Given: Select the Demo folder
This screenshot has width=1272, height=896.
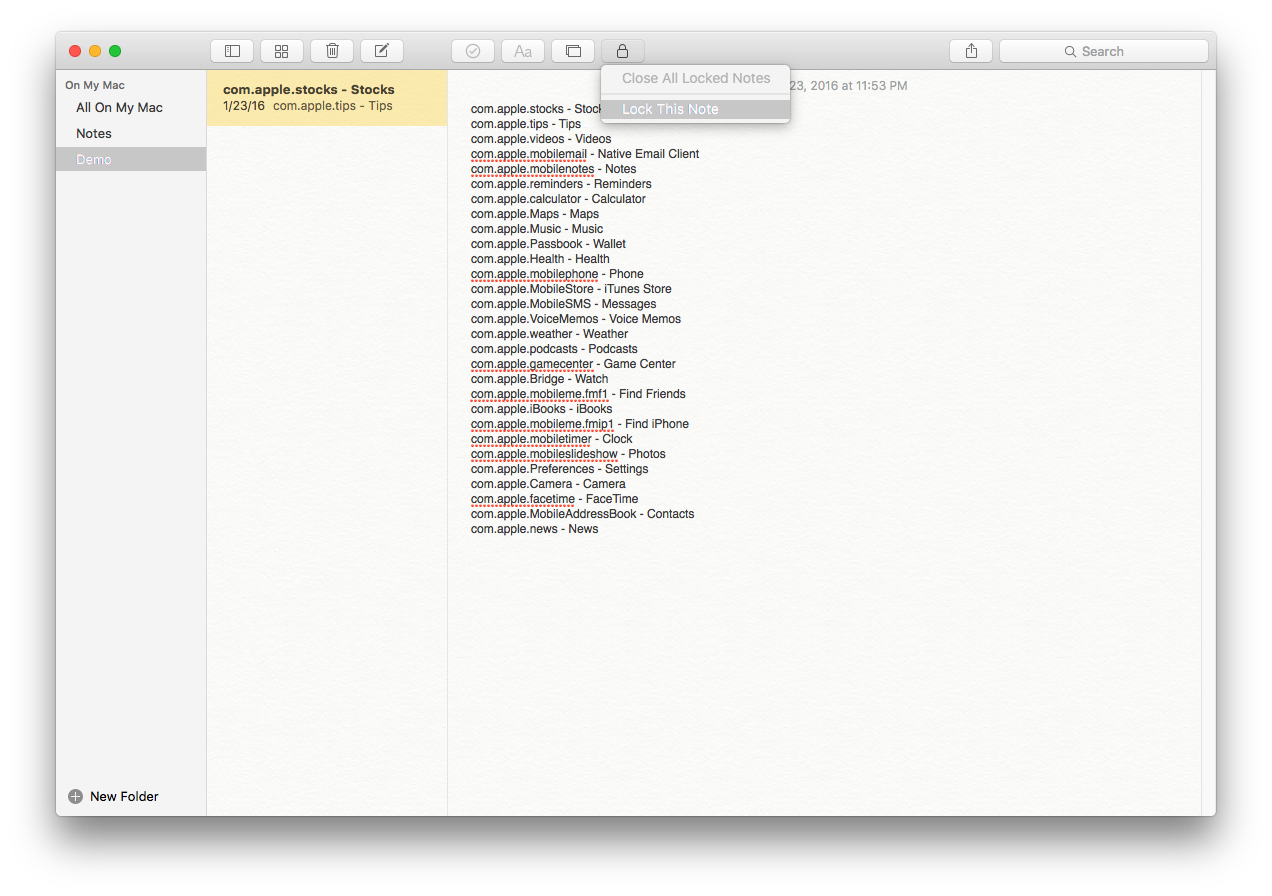Looking at the screenshot, I should click(x=131, y=159).
